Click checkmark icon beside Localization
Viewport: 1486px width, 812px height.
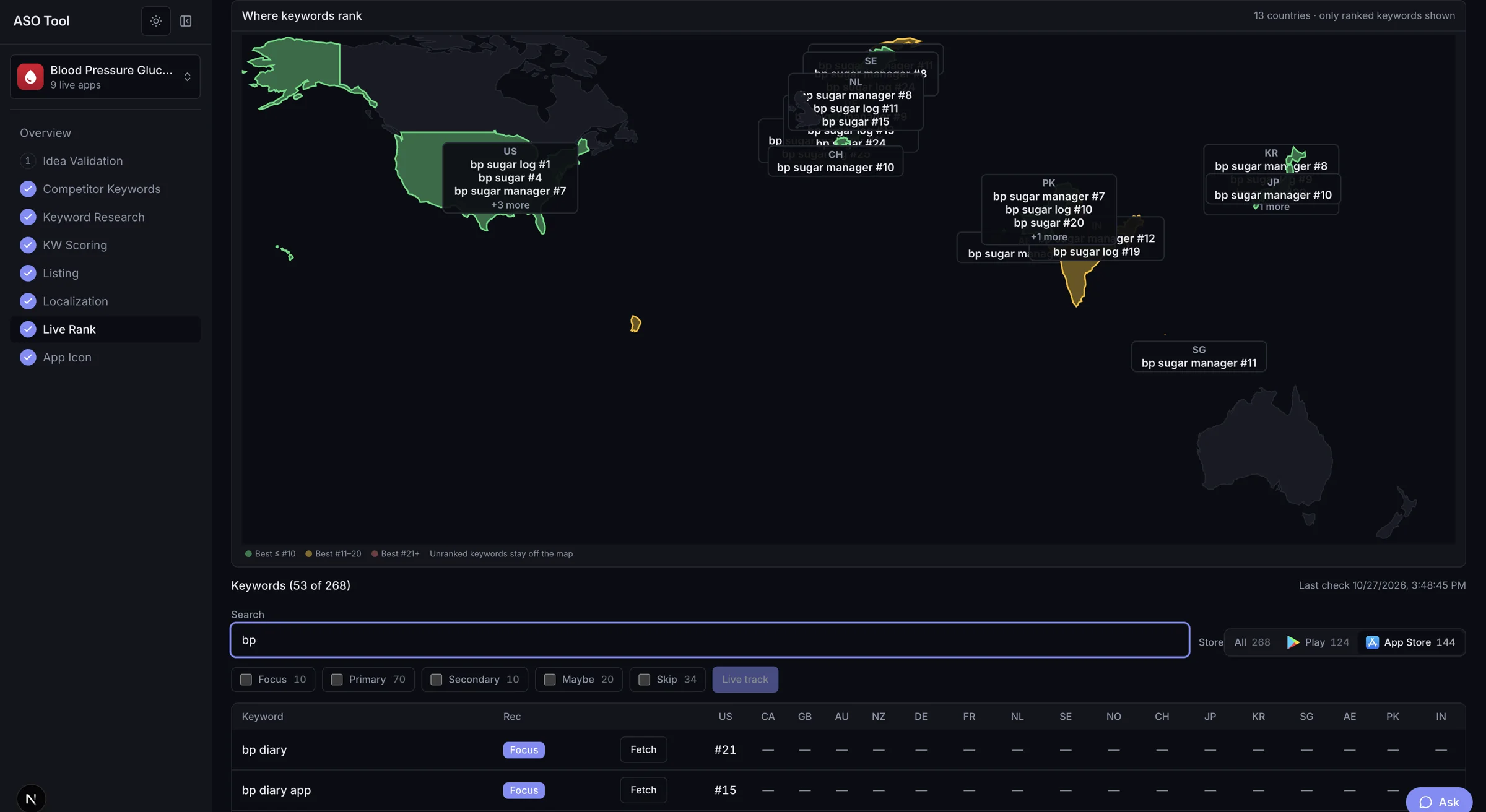click(x=28, y=301)
